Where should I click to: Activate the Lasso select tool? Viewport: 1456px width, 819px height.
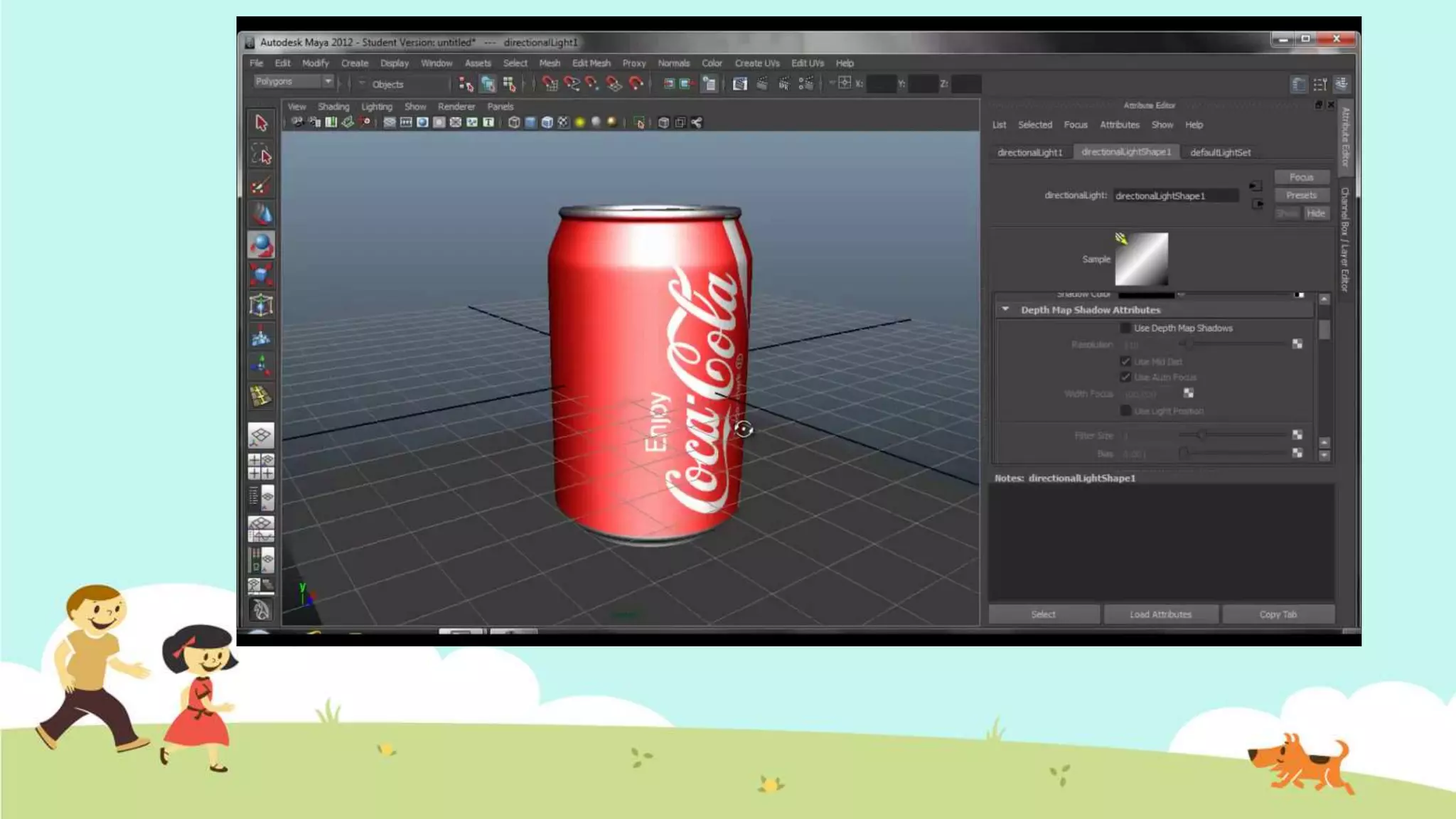click(261, 154)
